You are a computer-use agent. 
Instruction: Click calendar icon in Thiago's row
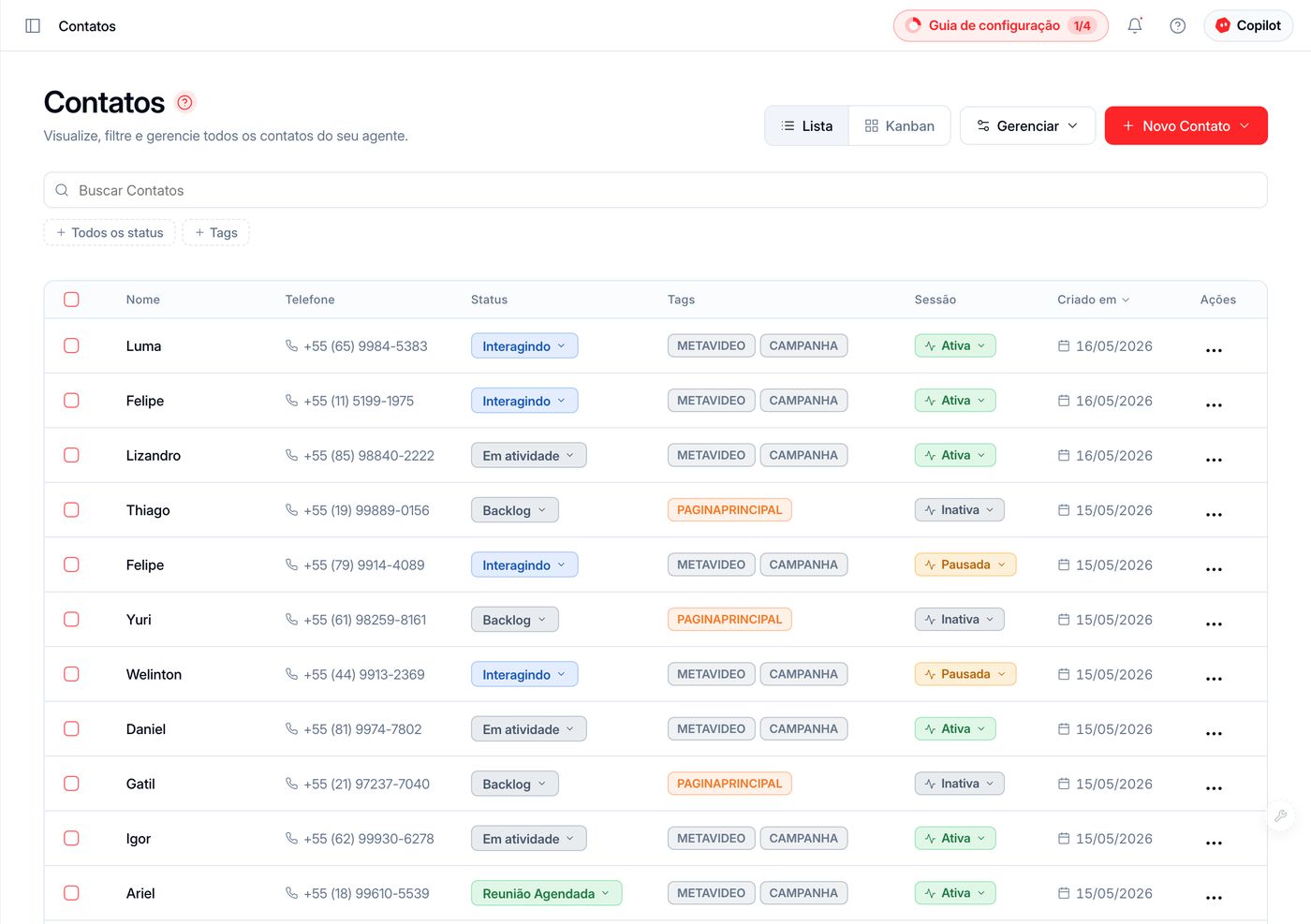(1064, 510)
